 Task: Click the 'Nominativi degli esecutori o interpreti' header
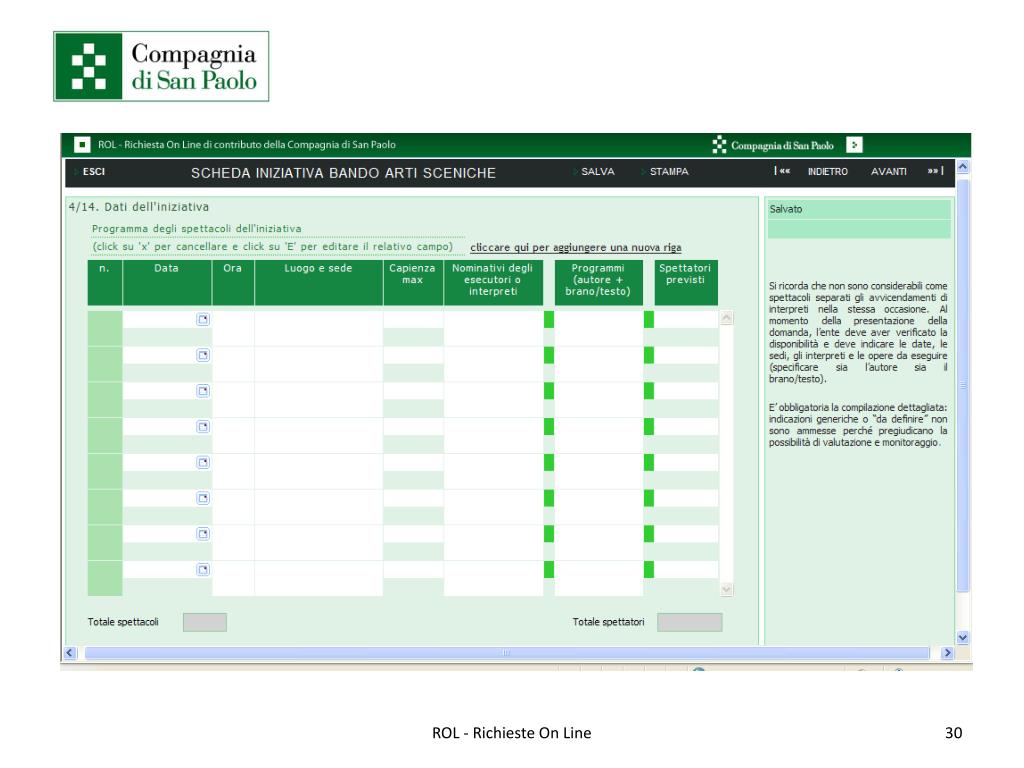[493, 283]
